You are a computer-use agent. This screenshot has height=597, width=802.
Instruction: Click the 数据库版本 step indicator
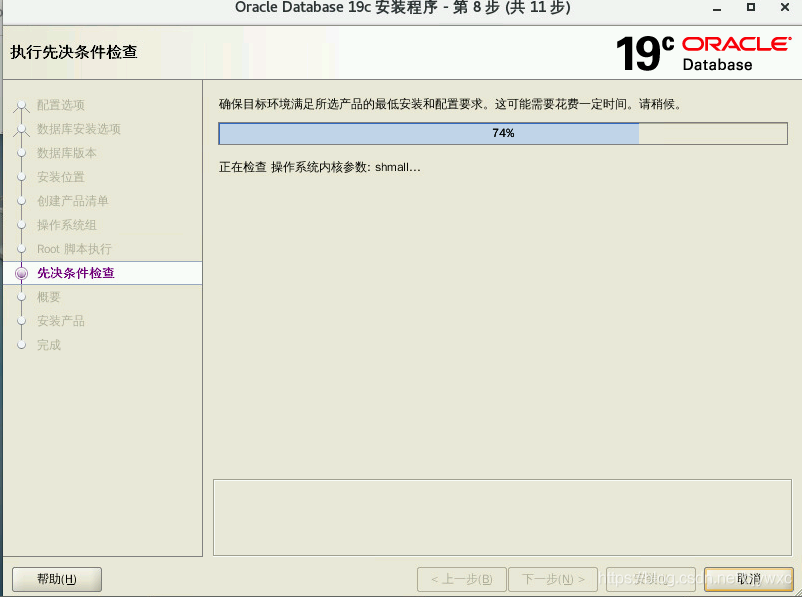20,152
